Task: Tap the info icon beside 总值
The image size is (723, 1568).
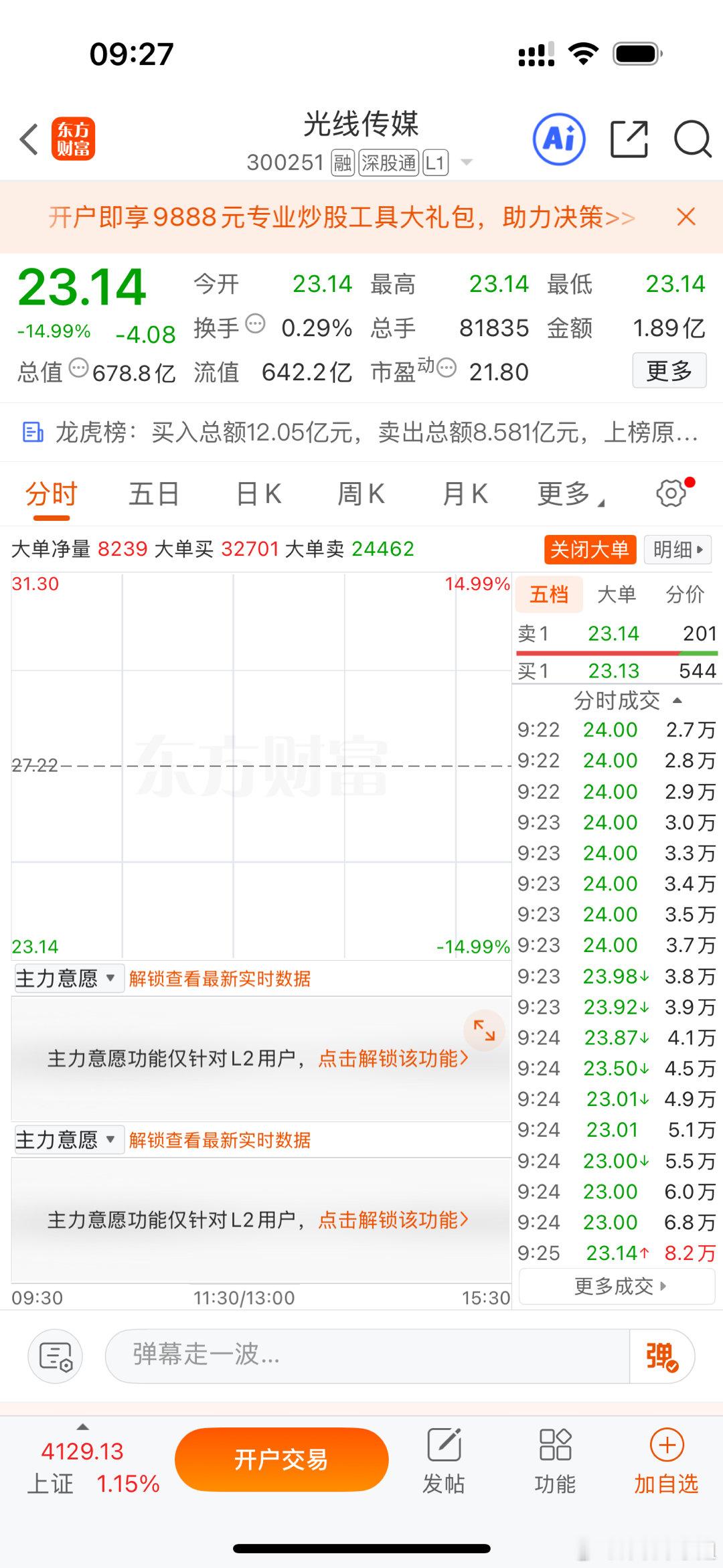Action: point(79,368)
